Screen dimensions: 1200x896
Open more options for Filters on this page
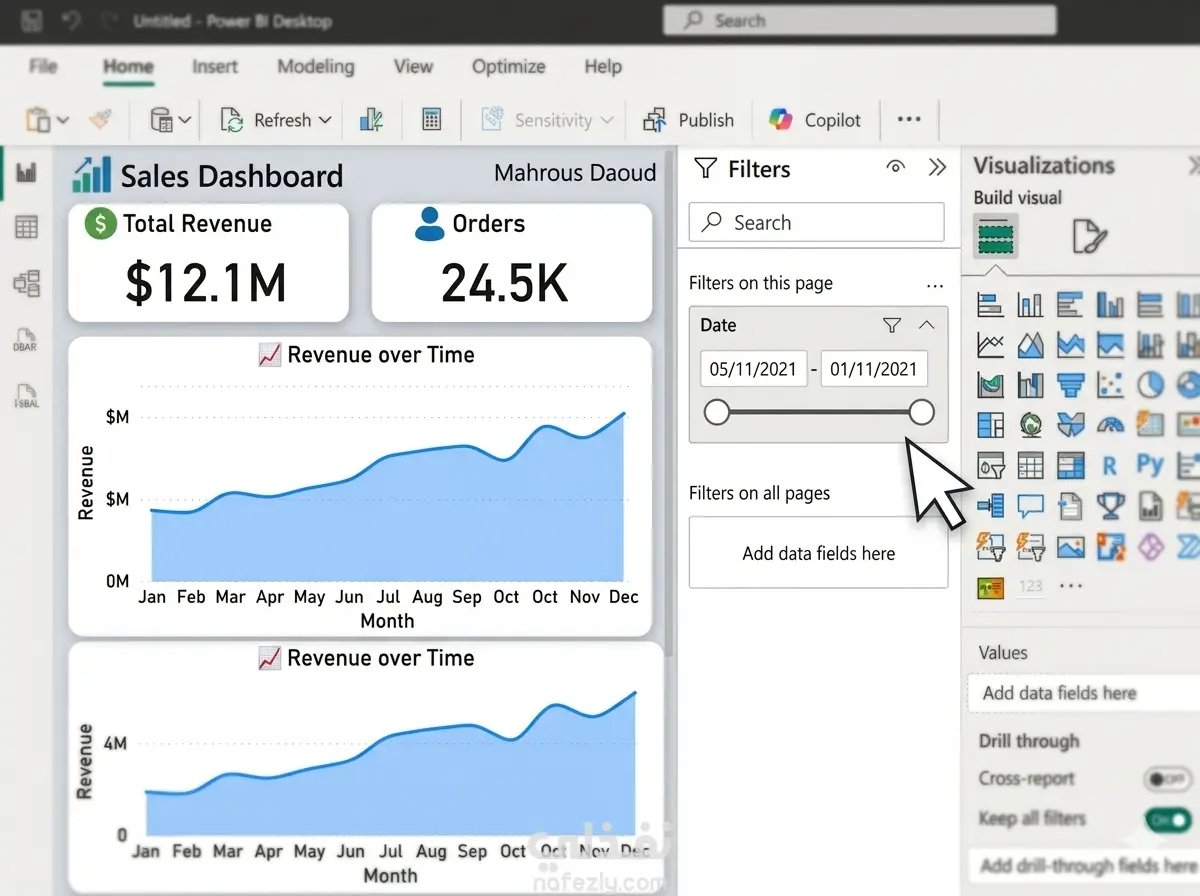tap(935, 284)
